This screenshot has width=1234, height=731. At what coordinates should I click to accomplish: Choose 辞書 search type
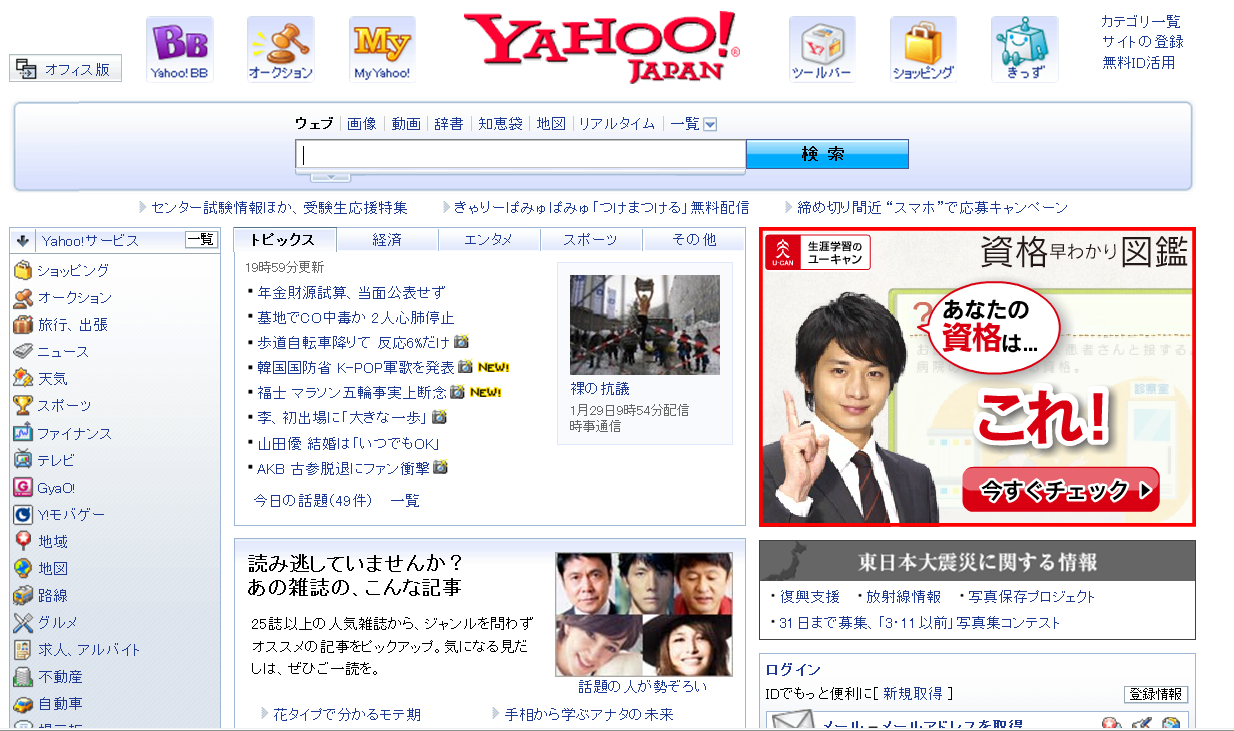click(x=449, y=124)
